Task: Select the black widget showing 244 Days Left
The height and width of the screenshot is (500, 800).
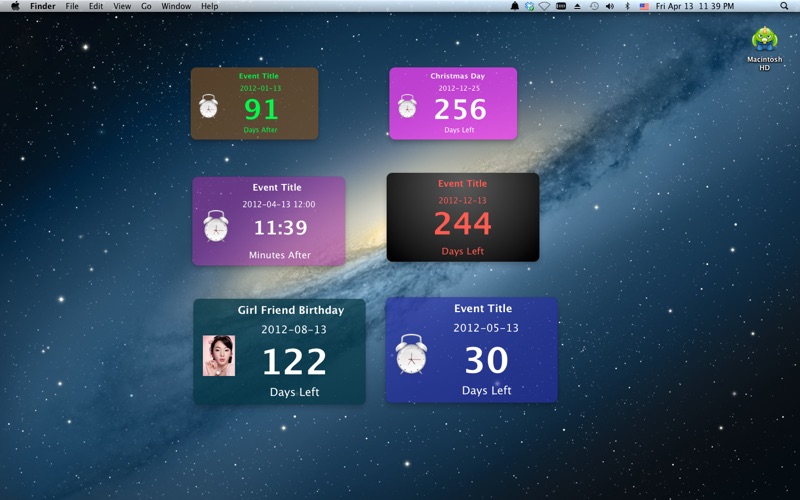Action: [462, 217]
